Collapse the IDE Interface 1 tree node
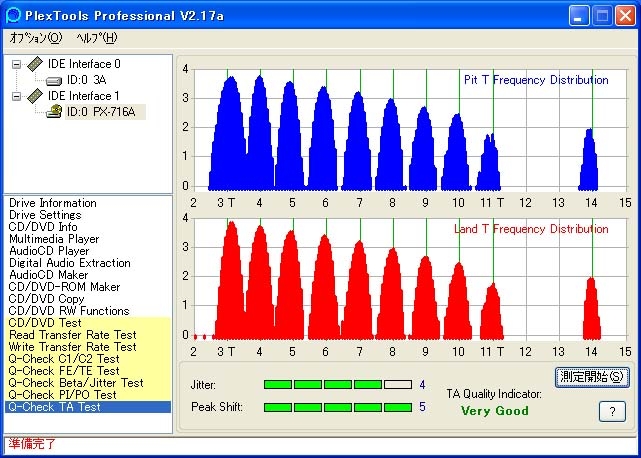Screen dimensions: 641x458 coord(16,96)
